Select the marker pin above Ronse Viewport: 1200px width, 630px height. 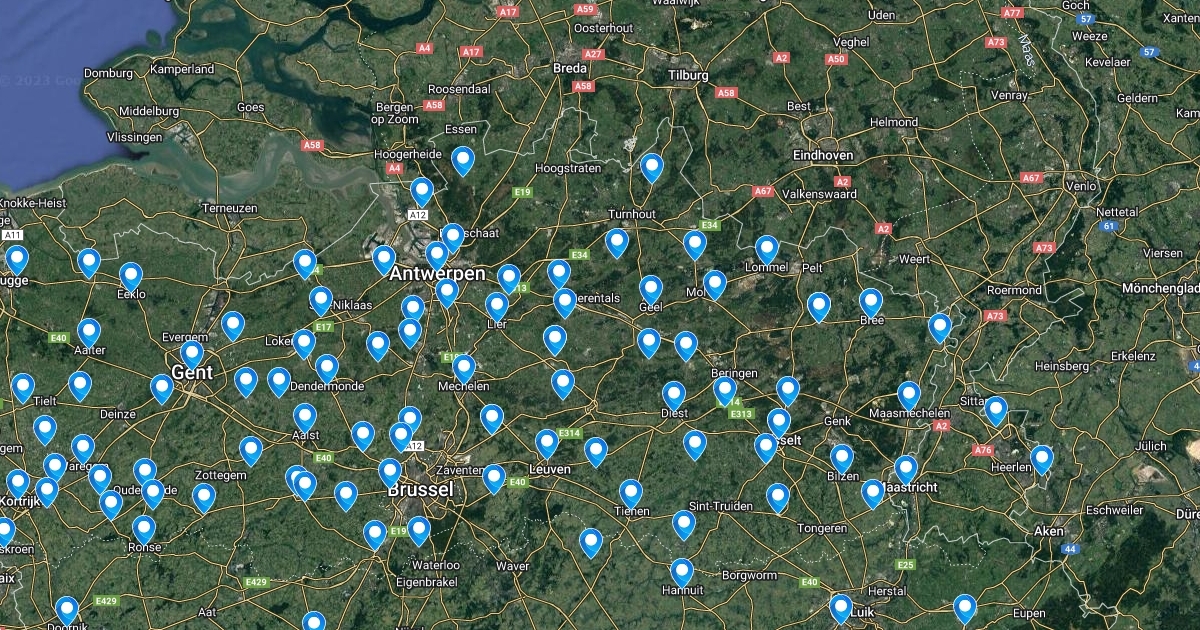145,529
